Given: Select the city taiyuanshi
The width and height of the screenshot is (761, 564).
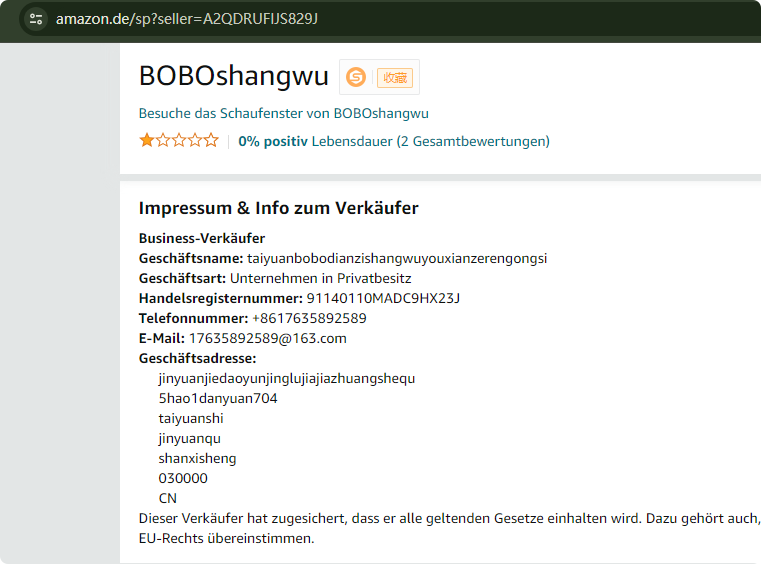Looking at the screenshot, I should pyautogui.click(x=191, y=418).
